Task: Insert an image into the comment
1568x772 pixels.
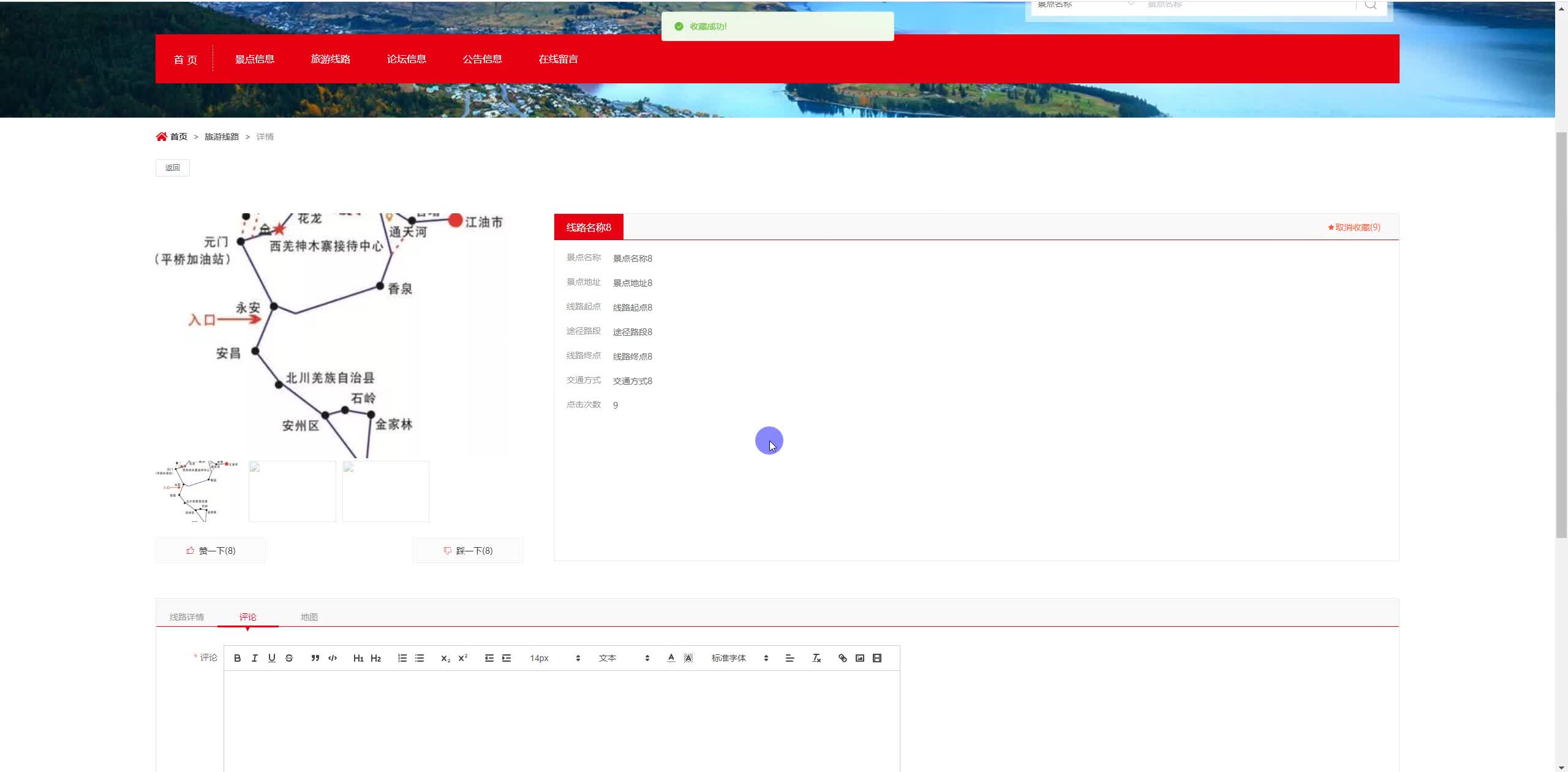Action: point(859,658)
